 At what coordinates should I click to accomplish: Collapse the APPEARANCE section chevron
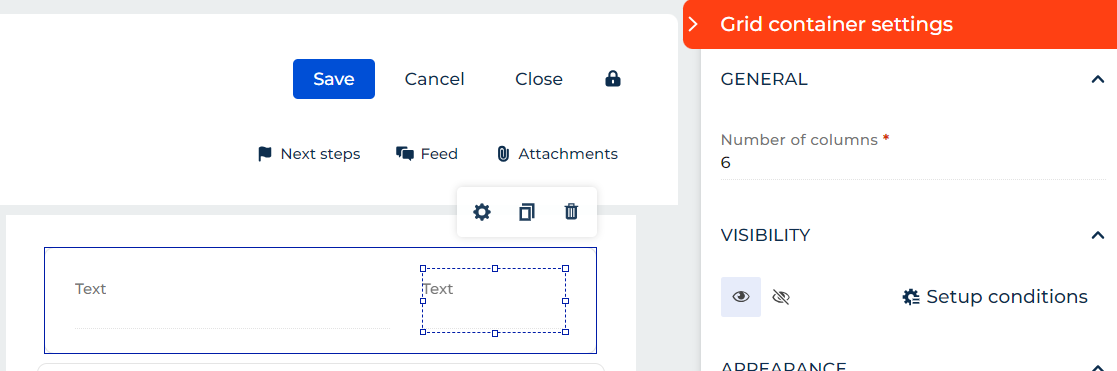1097,365
